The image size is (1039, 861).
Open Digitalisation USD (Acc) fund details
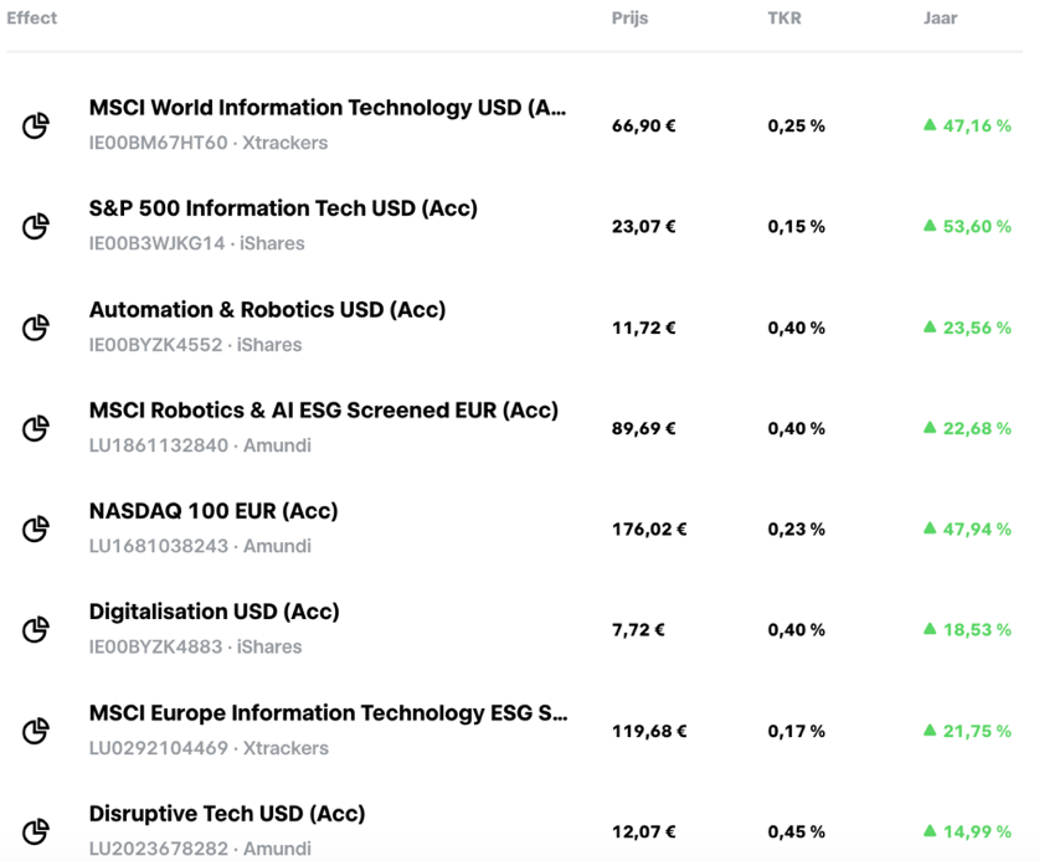(214, 612)
